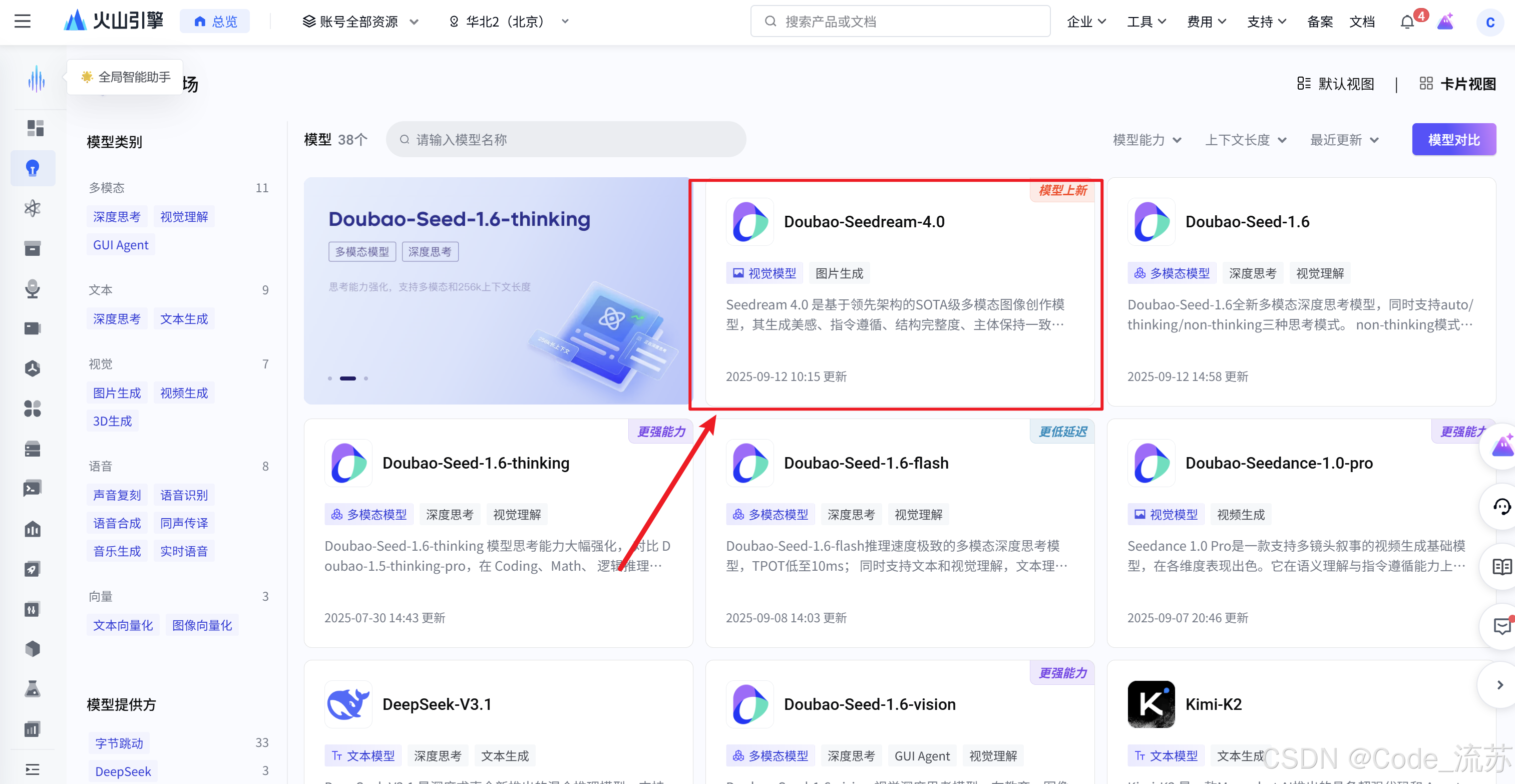The image size is (1515, 784).
Task: Click the 模型对比 button
Action: [x=1453, y=139]
